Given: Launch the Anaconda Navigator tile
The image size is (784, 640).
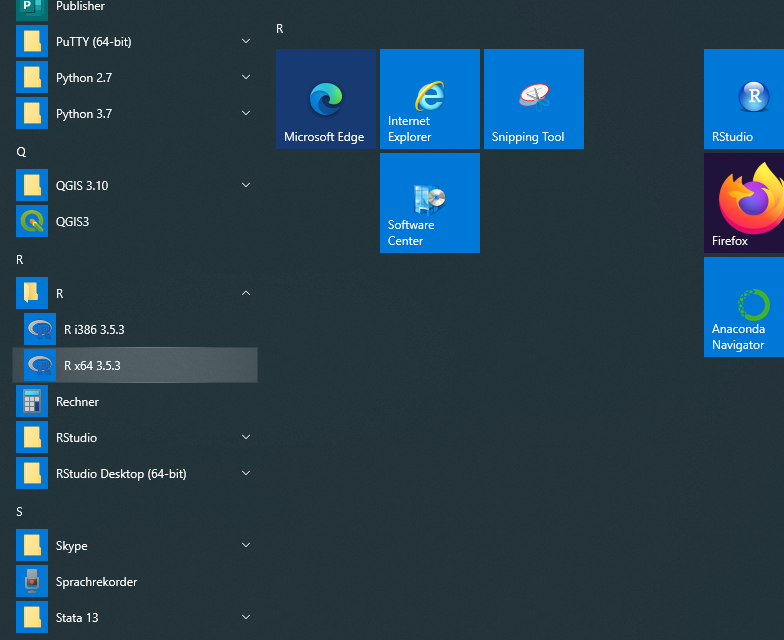Looking at the screenshot, I should click(744, 307).
